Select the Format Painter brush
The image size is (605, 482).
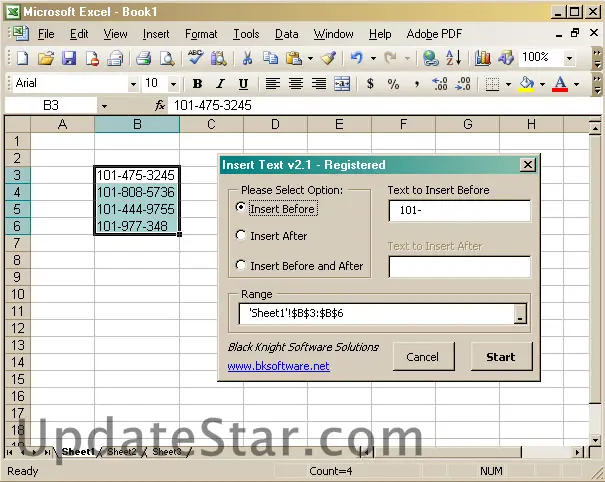[x=329, y=58]
